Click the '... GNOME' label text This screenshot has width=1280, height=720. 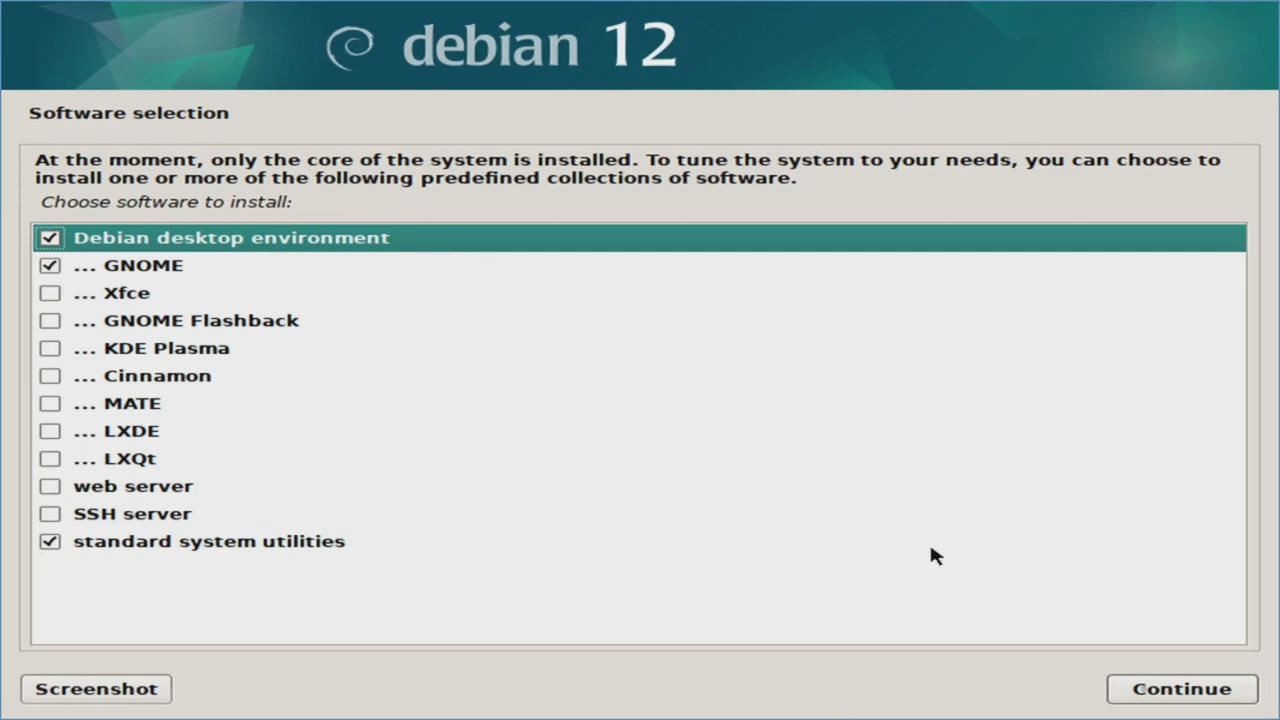pos(128,266)
